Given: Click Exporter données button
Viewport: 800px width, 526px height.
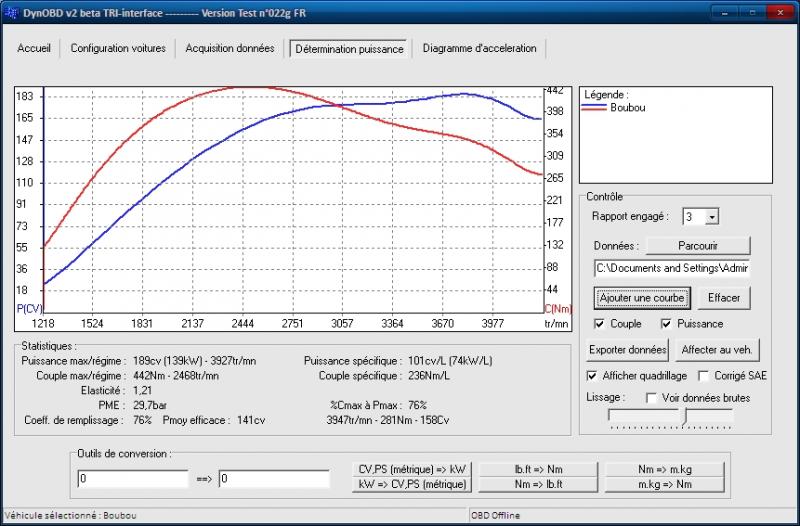Looking at the screenshot, I should pyautogui.click(x=628, y=350).
